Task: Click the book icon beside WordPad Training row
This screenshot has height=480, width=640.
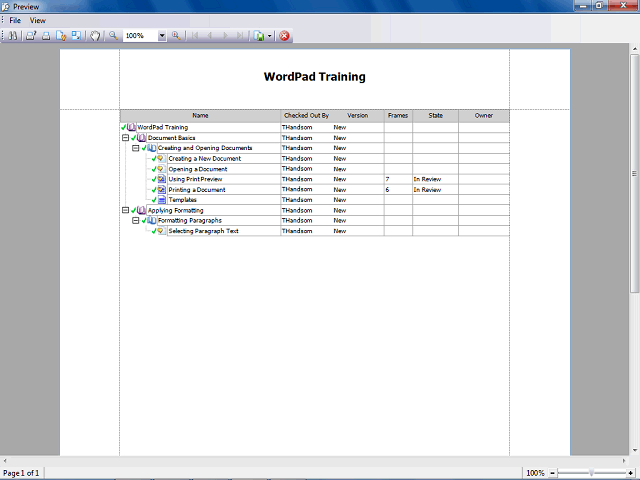Action: (x=131, y=127)
